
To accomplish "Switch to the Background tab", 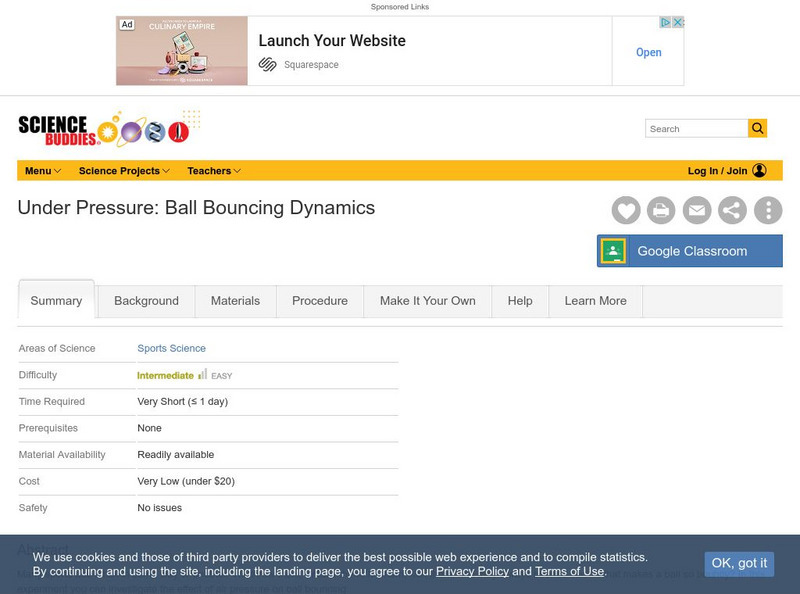I will [x=146, y=301].
